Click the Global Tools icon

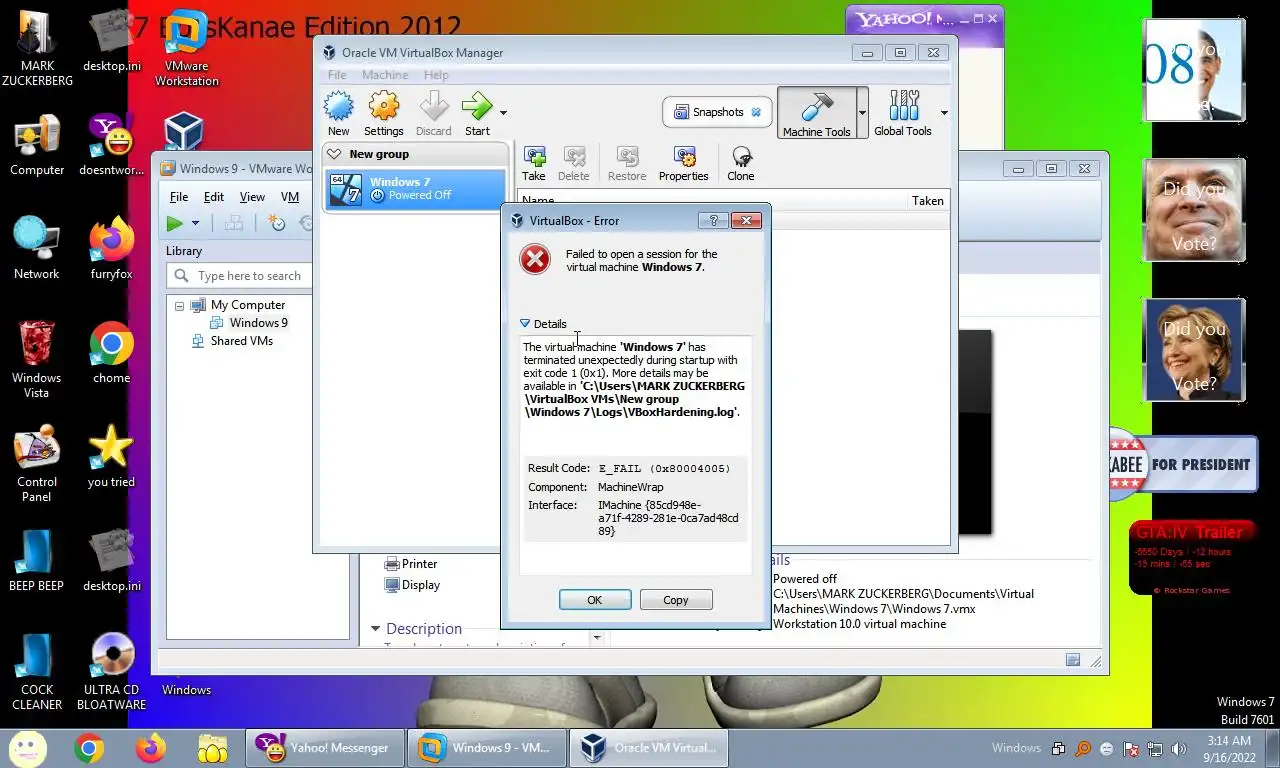tap(903, 113)
